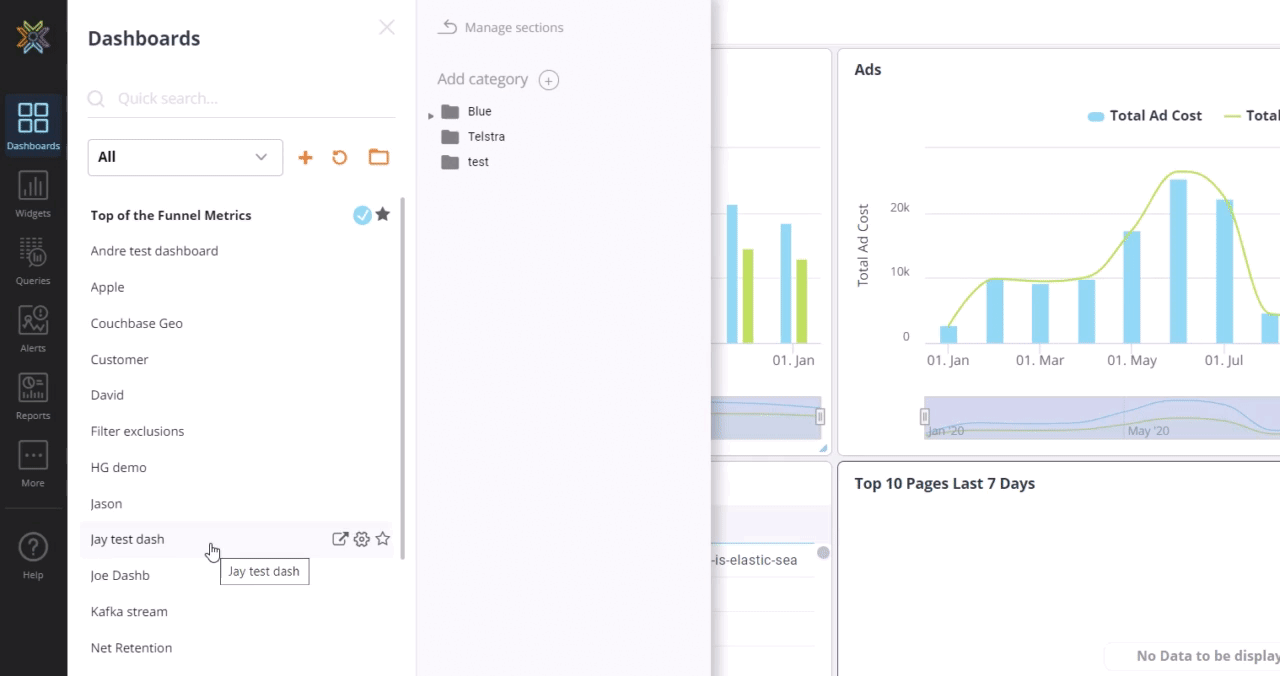Open the All filter dropdown
1280x676 pixels.
click(185, 157)
